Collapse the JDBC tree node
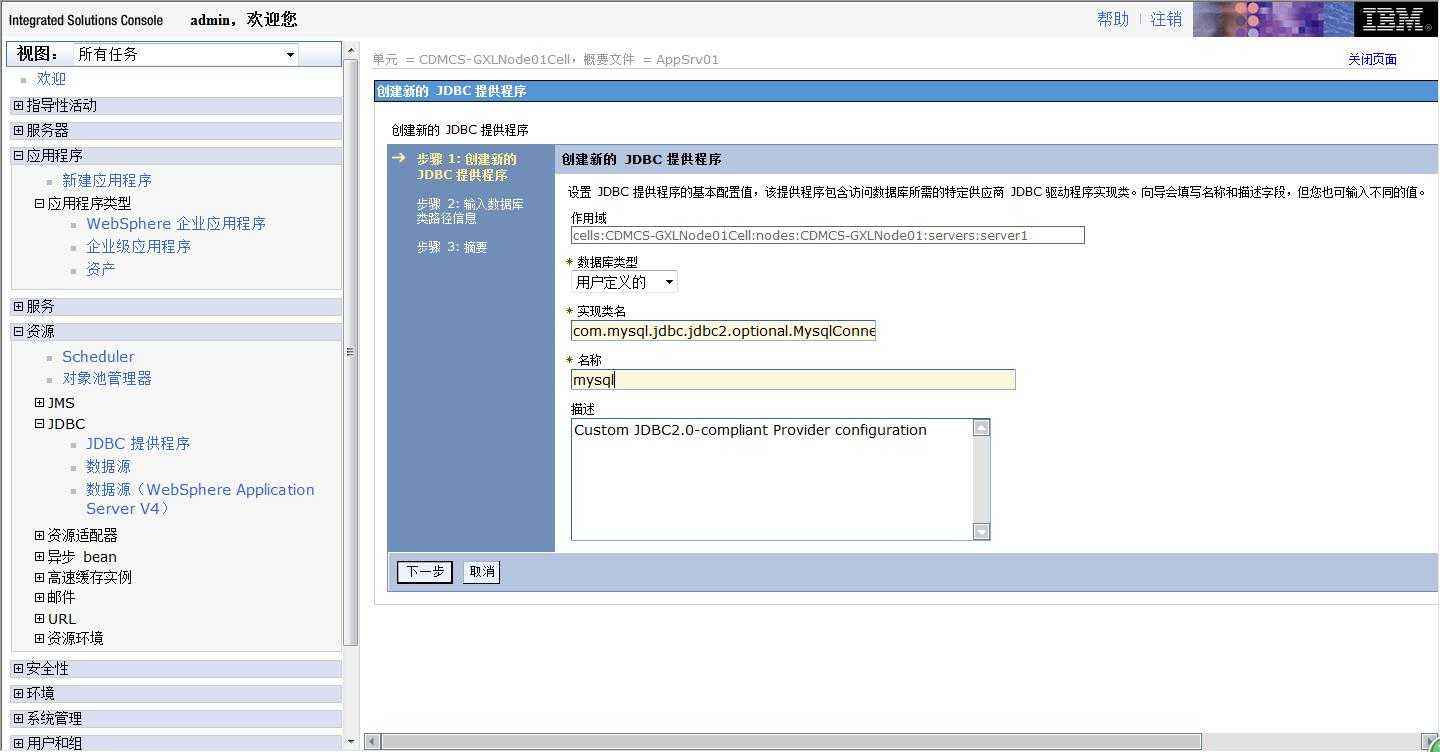 [x=40, y=424]
